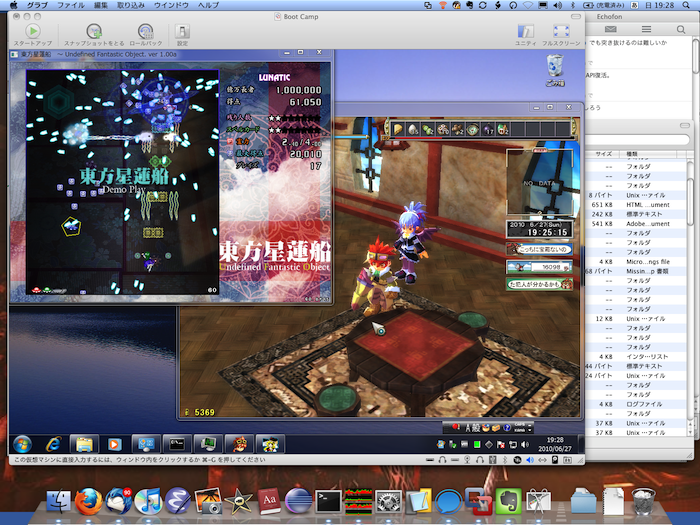Image resolution: width=700 pixels, height=525 pixels.
Task: Open Activity Monitor graph in Dock
Action: point(358,501)
